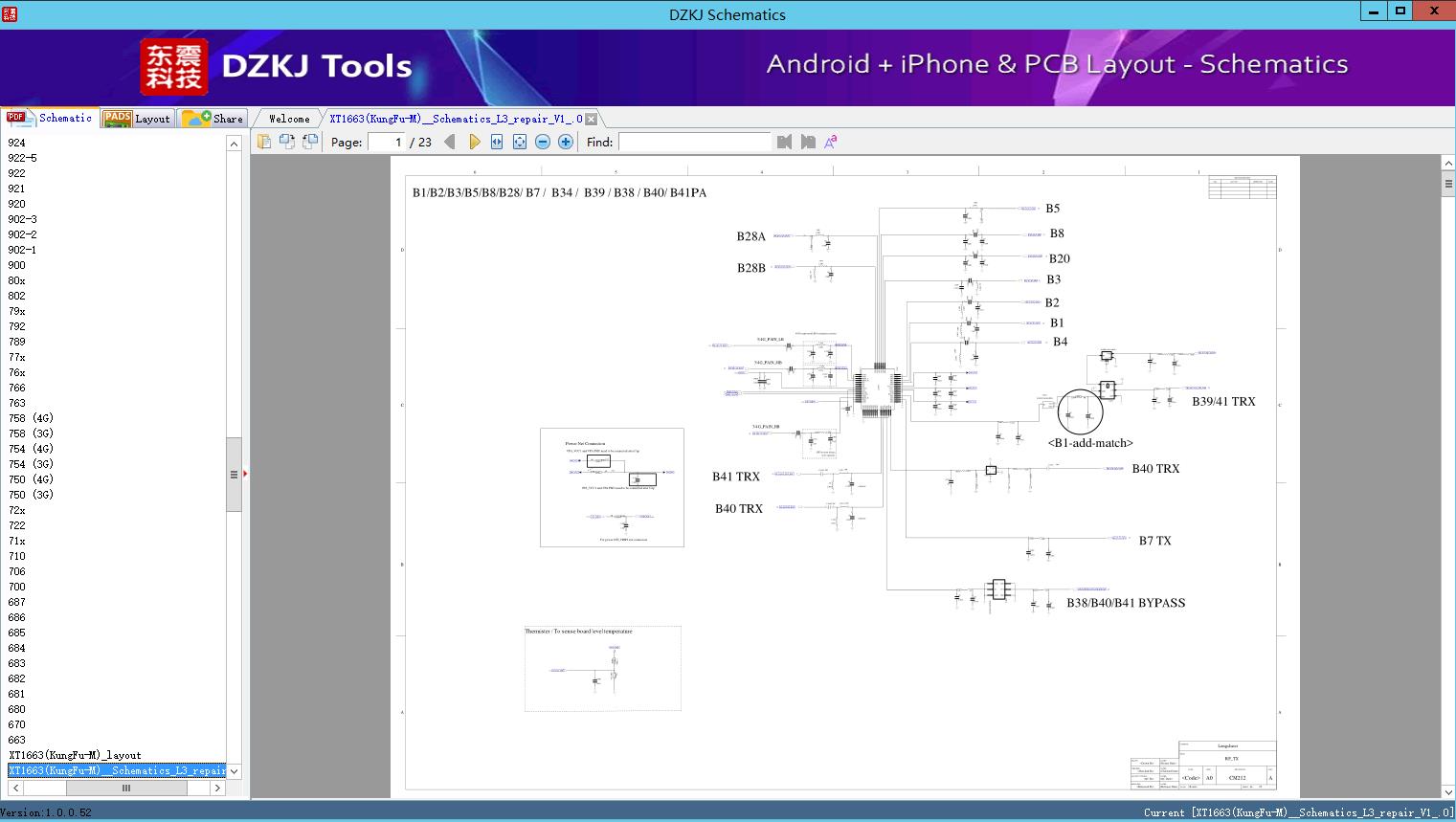1456x822 pixels.
Task: Select model 750 (3G) in the list
Action: tap(31, 495)
